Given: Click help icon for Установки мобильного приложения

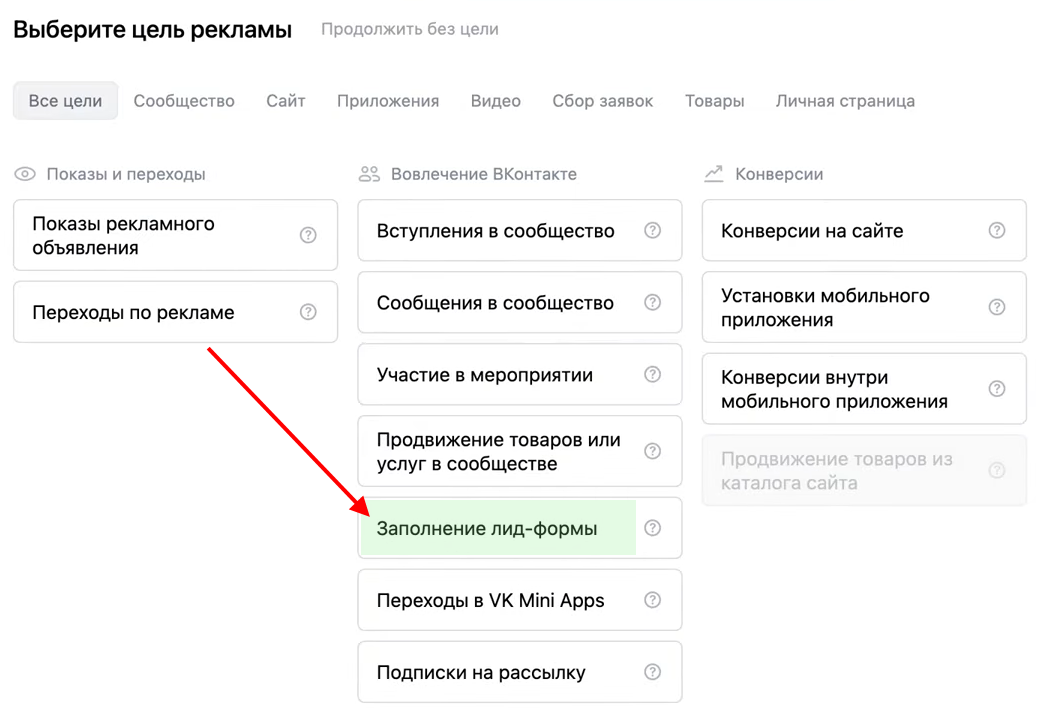Looking at the screenshot, I should click(x=996, y=308).
